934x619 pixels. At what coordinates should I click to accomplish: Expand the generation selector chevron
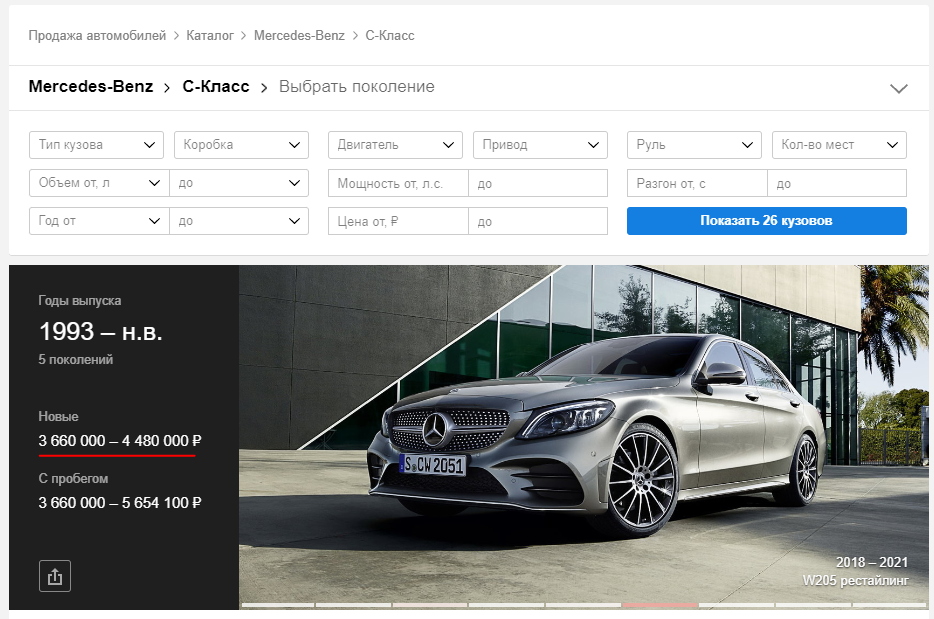click(x=898, y=88)
